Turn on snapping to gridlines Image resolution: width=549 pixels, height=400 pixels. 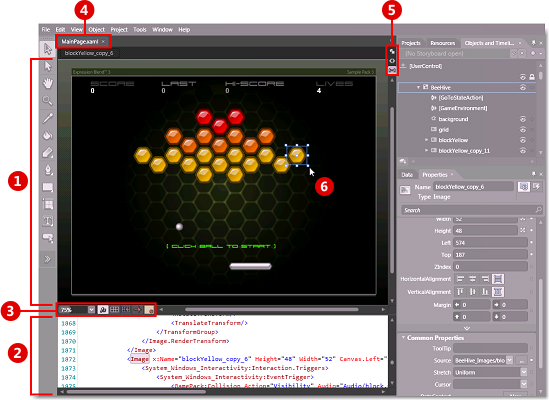tap(126, 310)
